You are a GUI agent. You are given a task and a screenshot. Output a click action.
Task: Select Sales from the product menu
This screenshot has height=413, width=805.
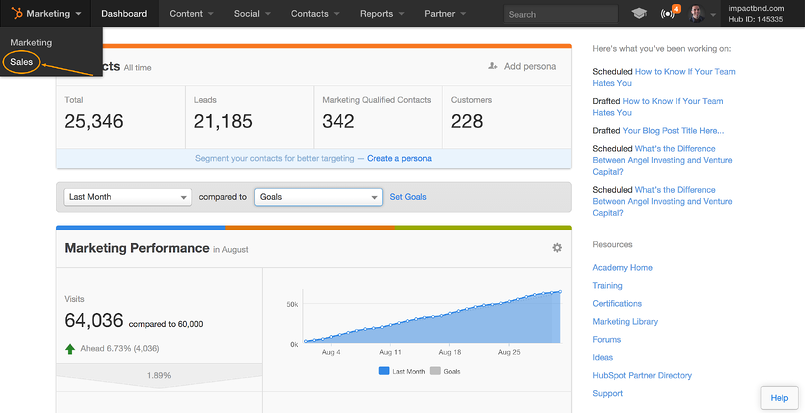(22, 62)
